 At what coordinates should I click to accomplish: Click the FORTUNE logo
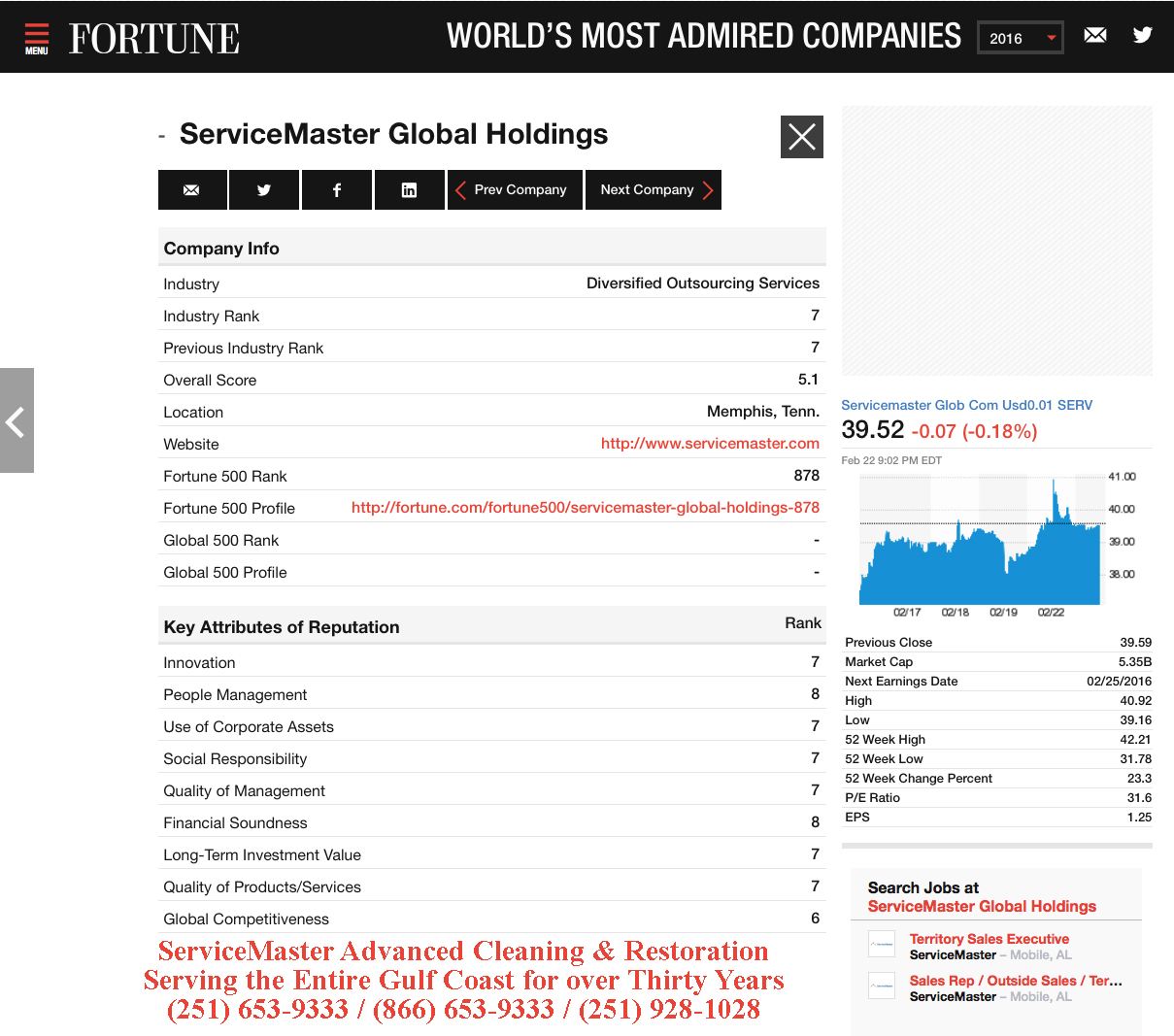(154, 39)
